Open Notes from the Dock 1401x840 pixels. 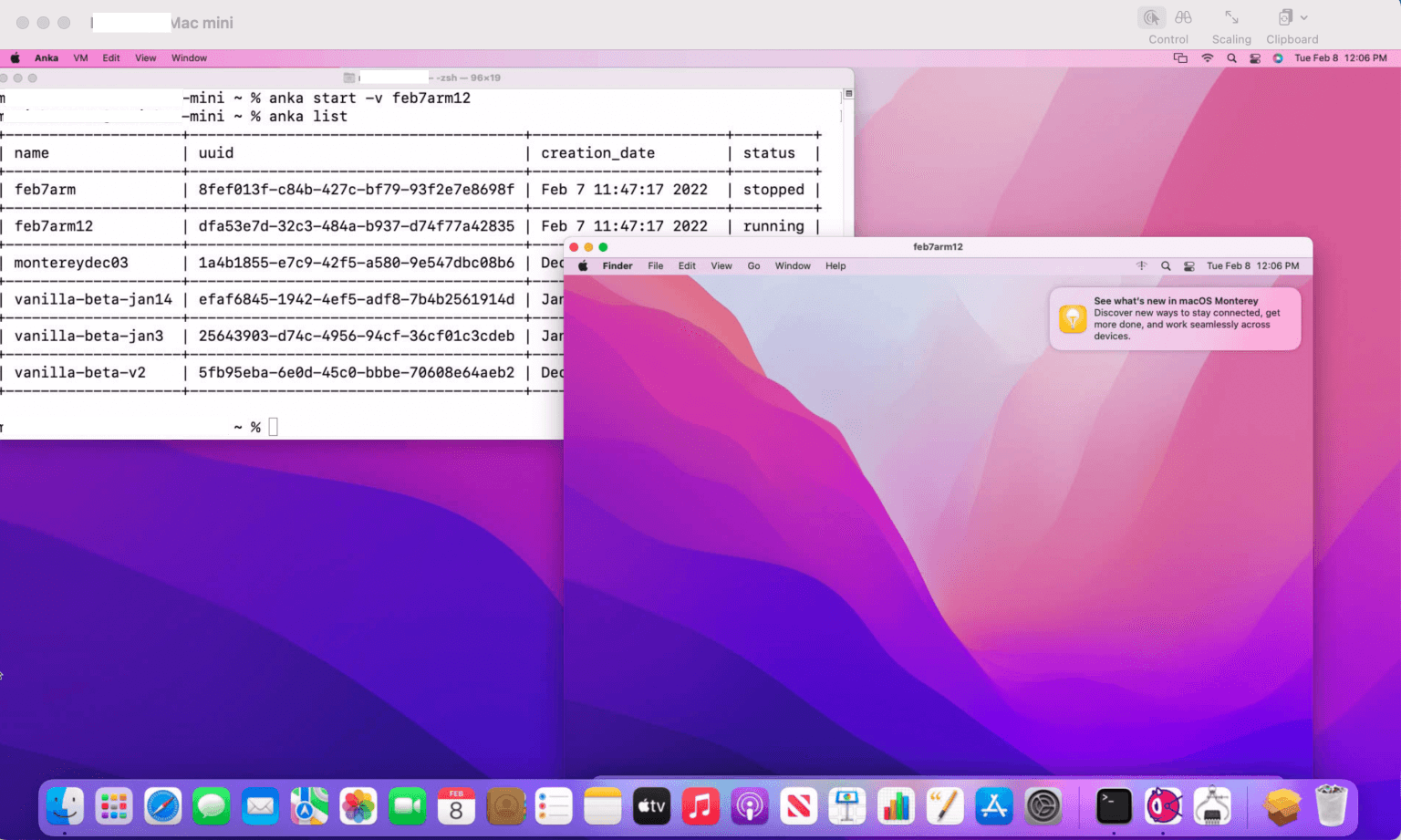pyautogui.click(x=603, y=806)
